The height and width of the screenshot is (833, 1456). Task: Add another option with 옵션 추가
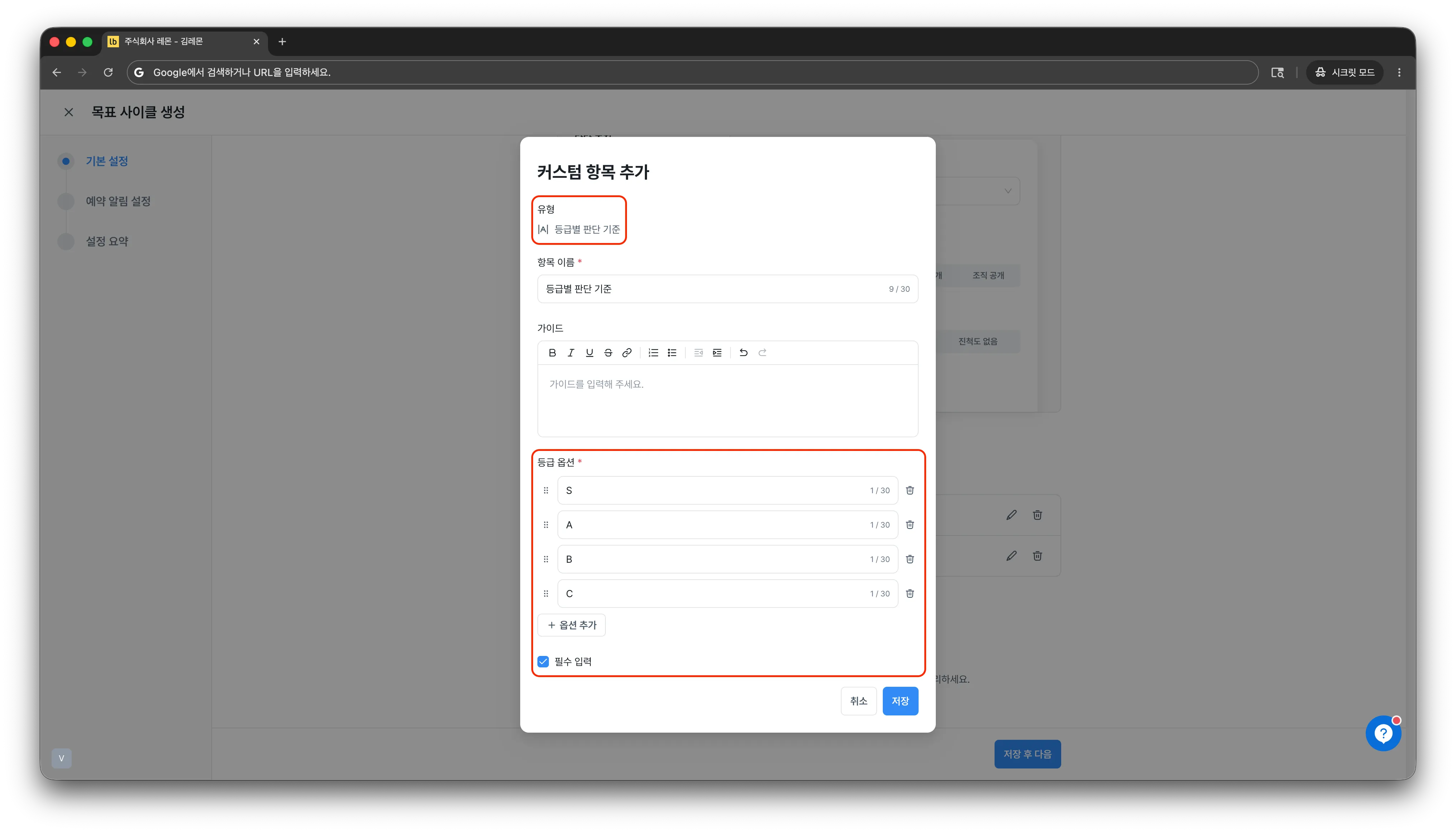(x=571, y=625)
